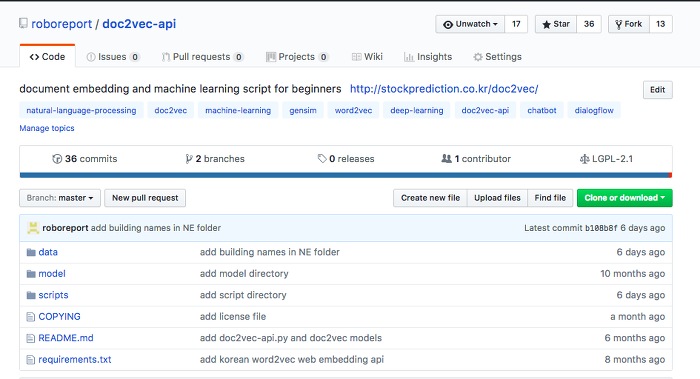Viewport: 700px width, 379px height.
Task: Click the file icon for COPYING
Action: 30,317
